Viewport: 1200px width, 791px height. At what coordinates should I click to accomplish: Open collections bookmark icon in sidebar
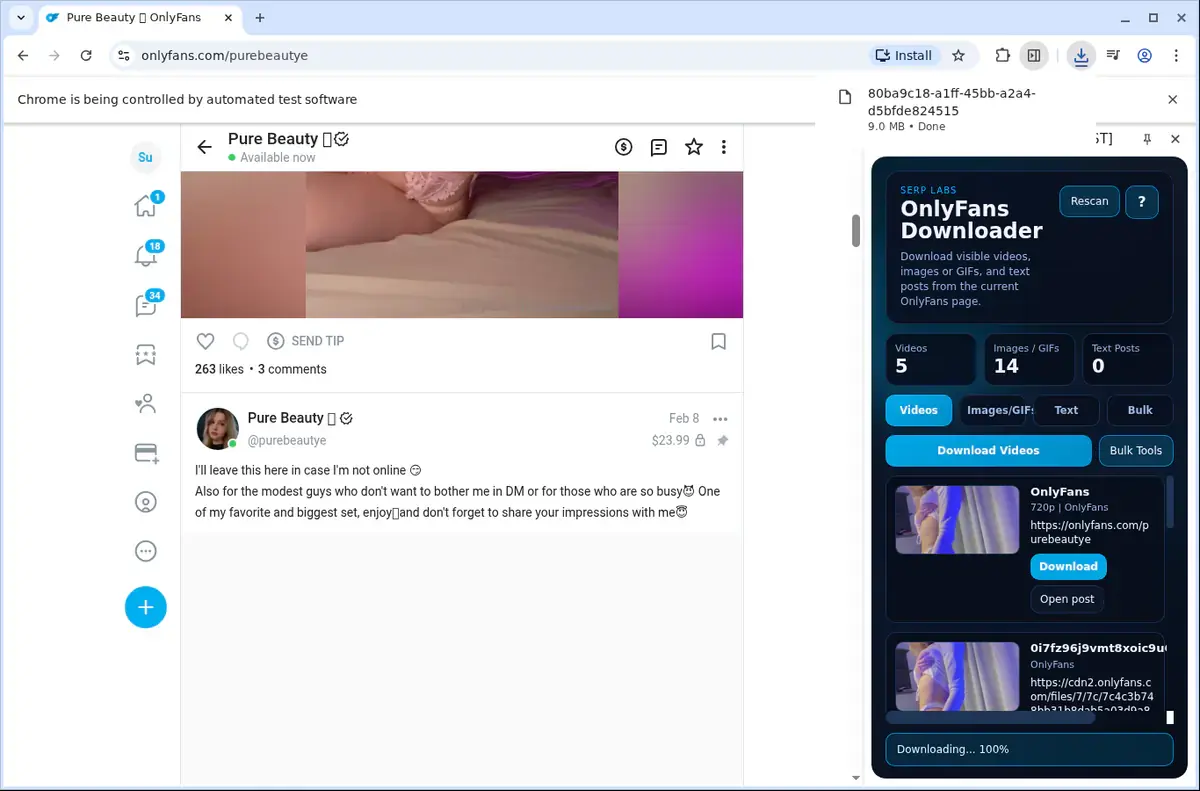coord(146,354)
